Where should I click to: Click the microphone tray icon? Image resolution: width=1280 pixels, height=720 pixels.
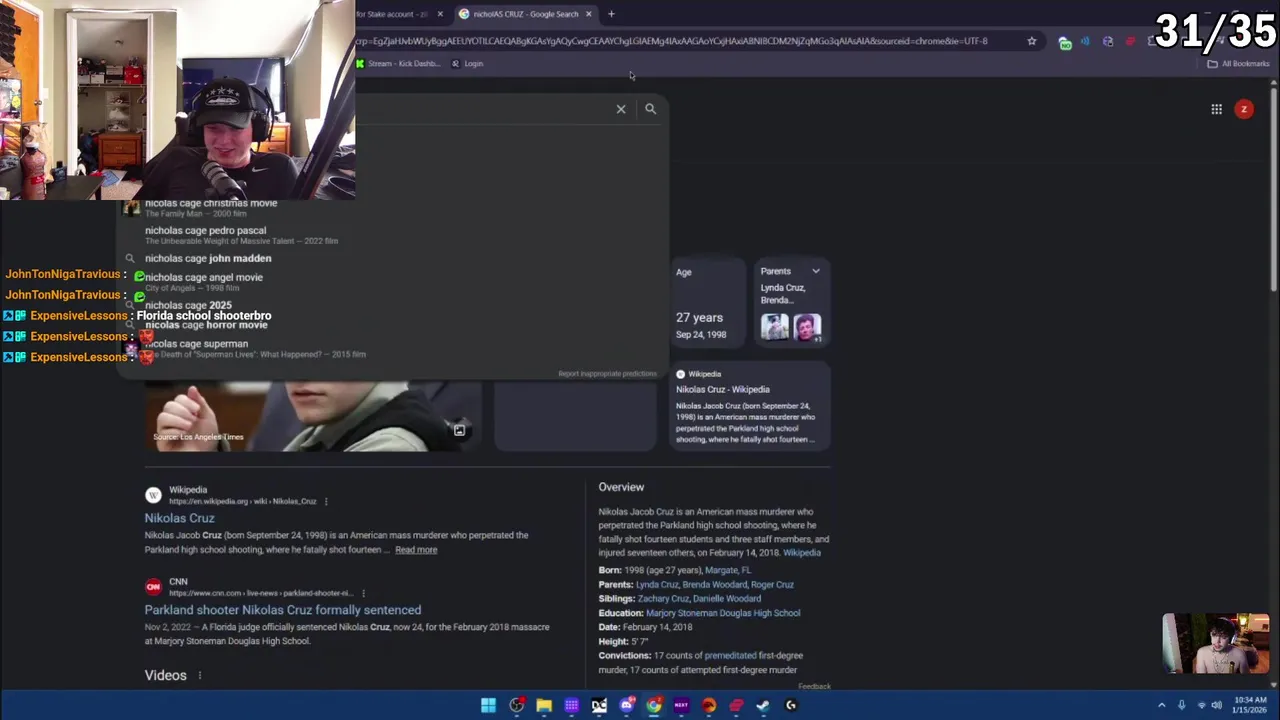(1181, 705)
